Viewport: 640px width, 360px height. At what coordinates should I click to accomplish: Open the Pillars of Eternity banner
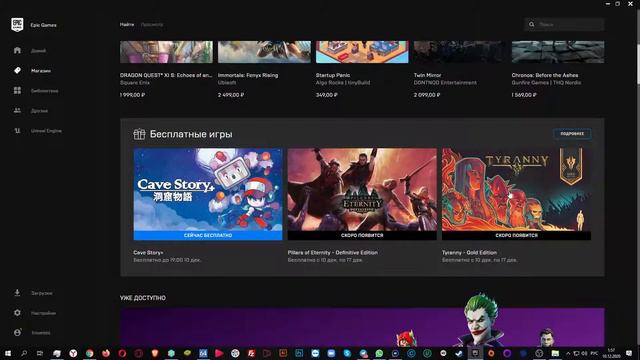tap(362, 194)
